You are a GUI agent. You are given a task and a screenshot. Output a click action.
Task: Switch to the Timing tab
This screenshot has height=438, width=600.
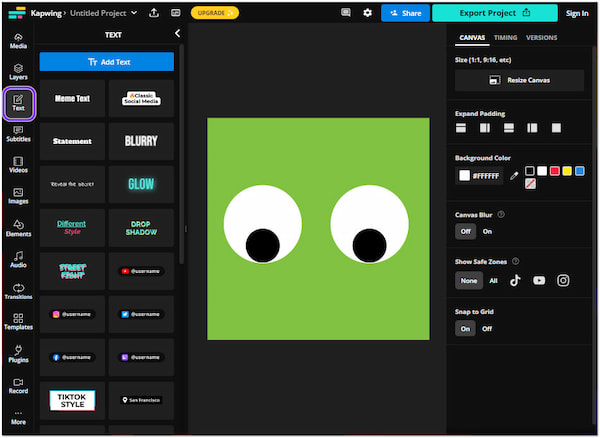pyautogui.click(x=506, y=38)
